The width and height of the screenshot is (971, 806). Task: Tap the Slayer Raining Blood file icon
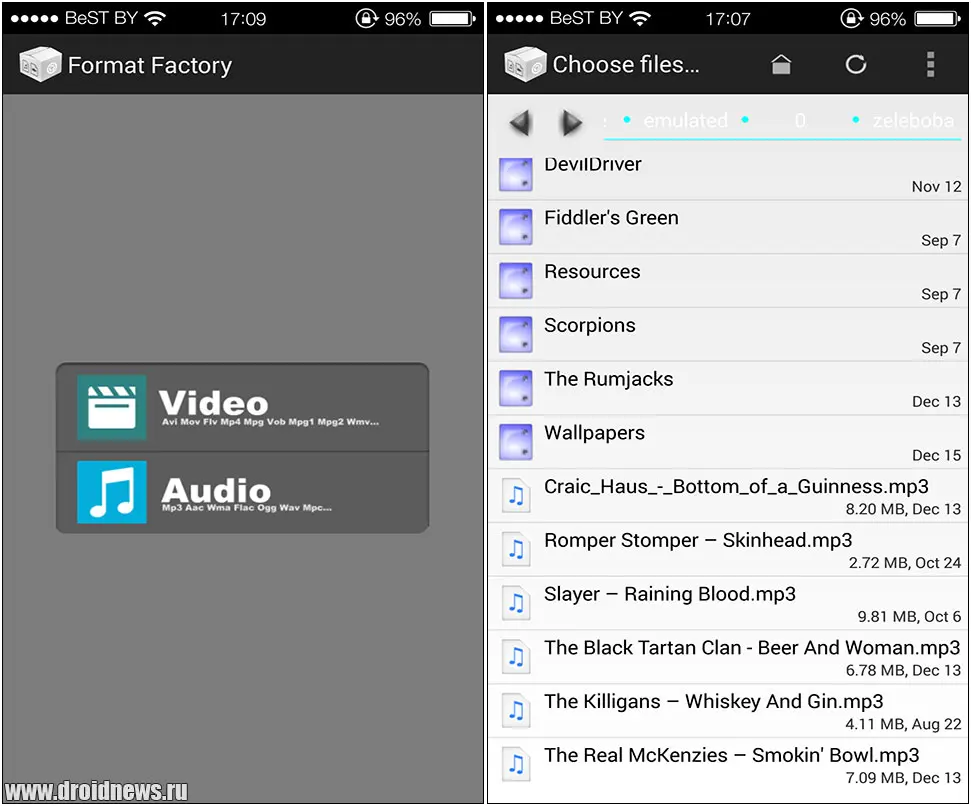point(516,603)
